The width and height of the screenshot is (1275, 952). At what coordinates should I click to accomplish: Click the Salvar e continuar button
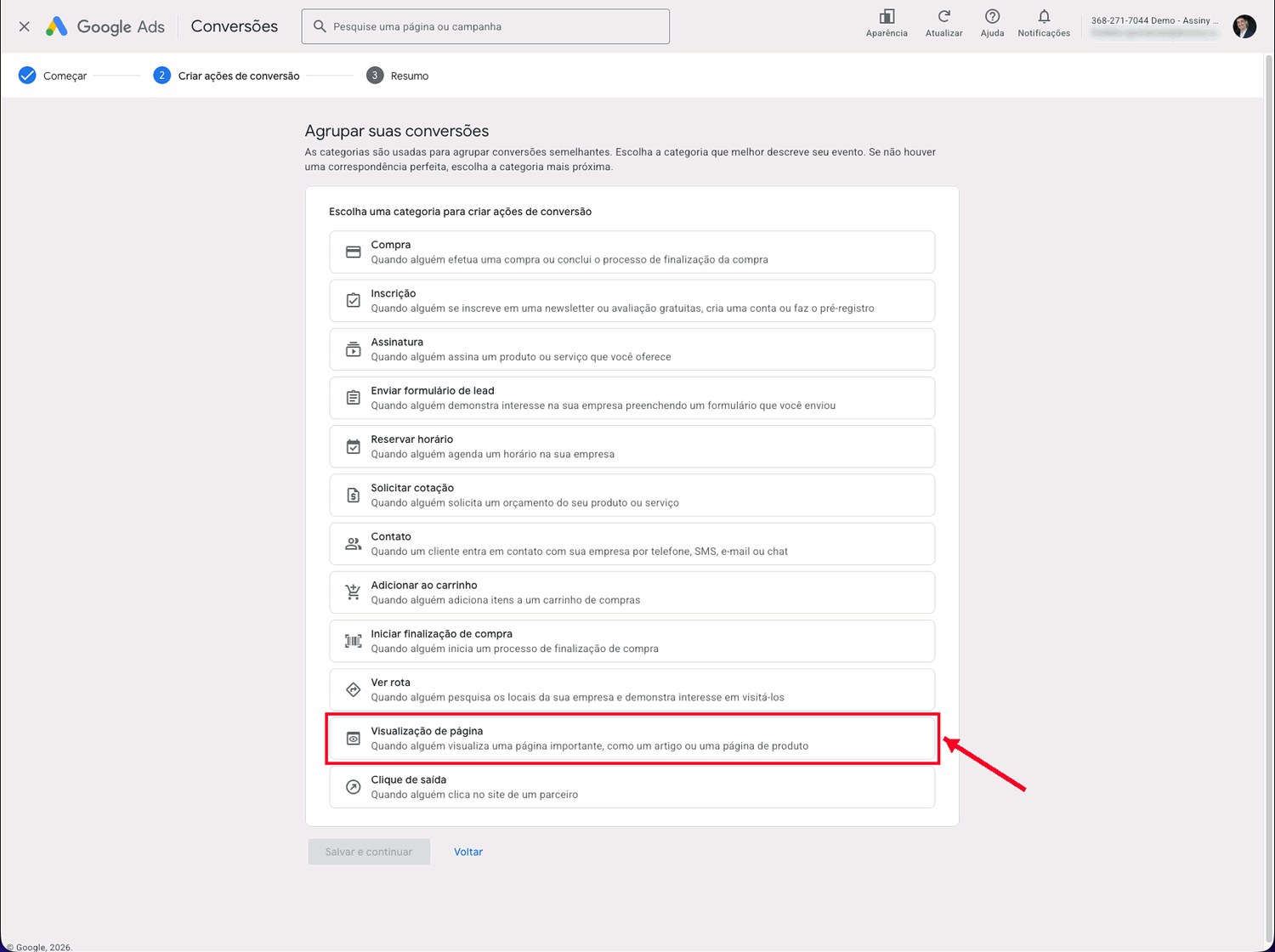point(369,852)
